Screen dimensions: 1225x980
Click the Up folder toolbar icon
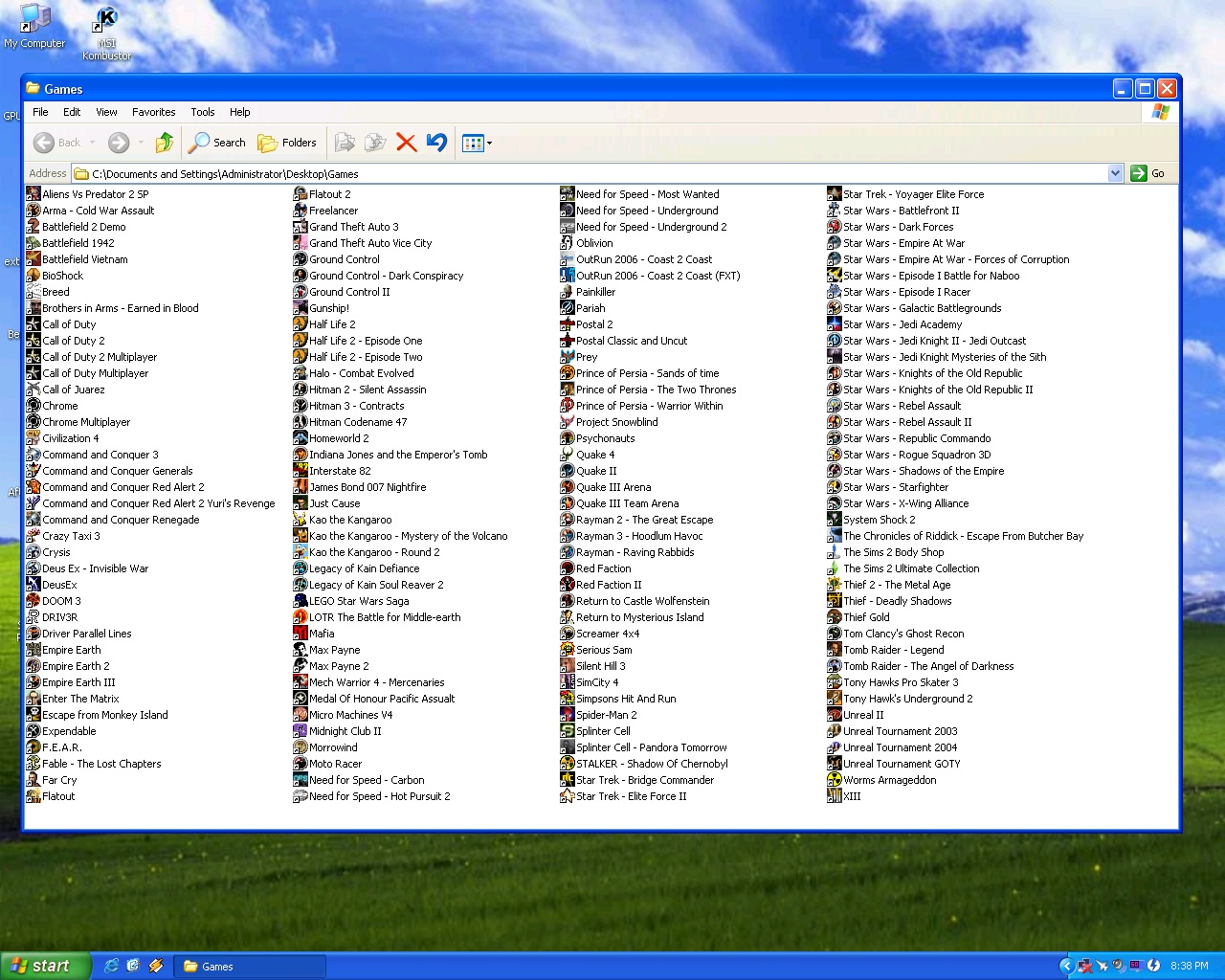click(165, 143)
